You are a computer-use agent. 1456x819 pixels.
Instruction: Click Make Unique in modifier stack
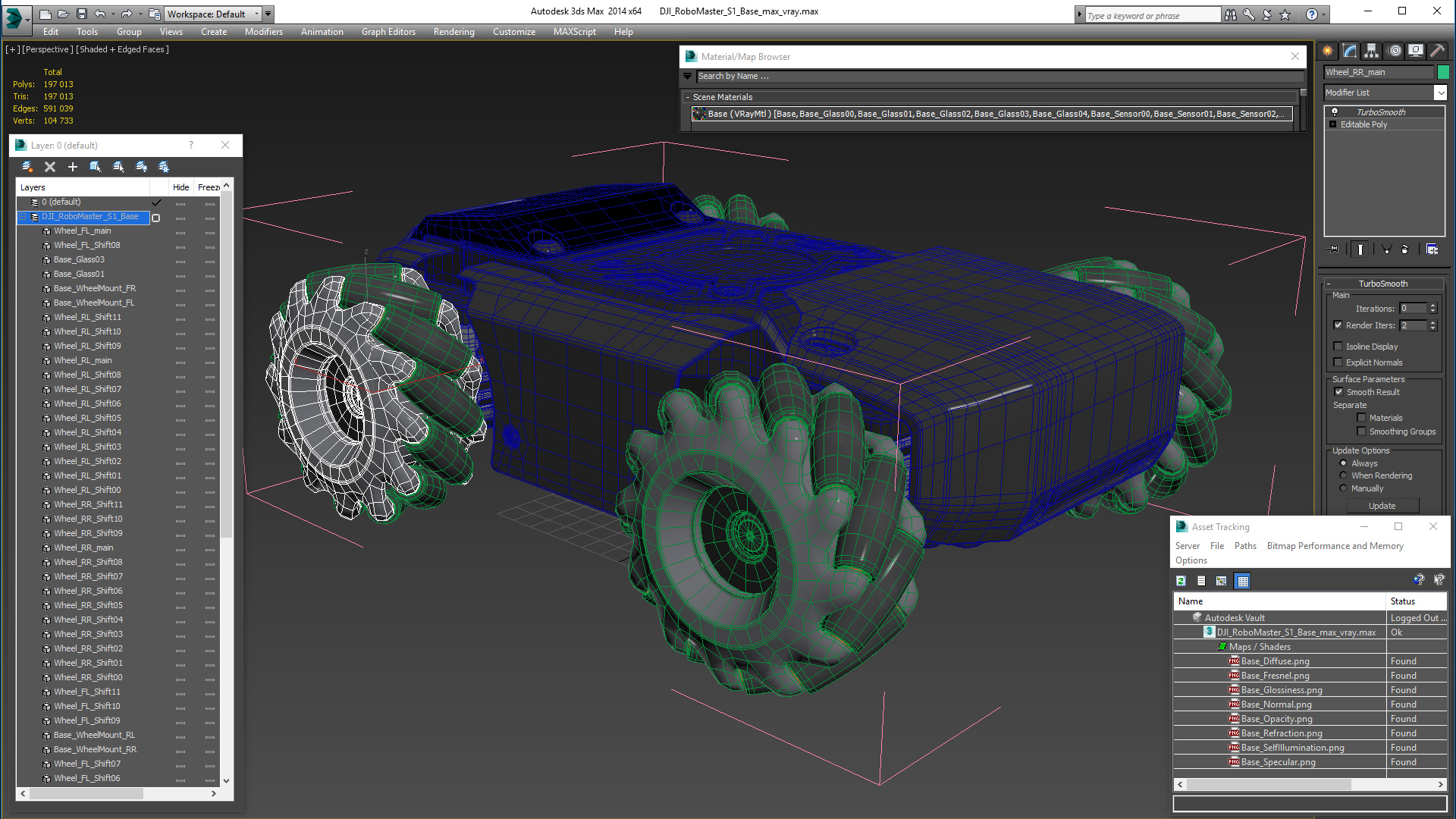tap(1386, 249)
